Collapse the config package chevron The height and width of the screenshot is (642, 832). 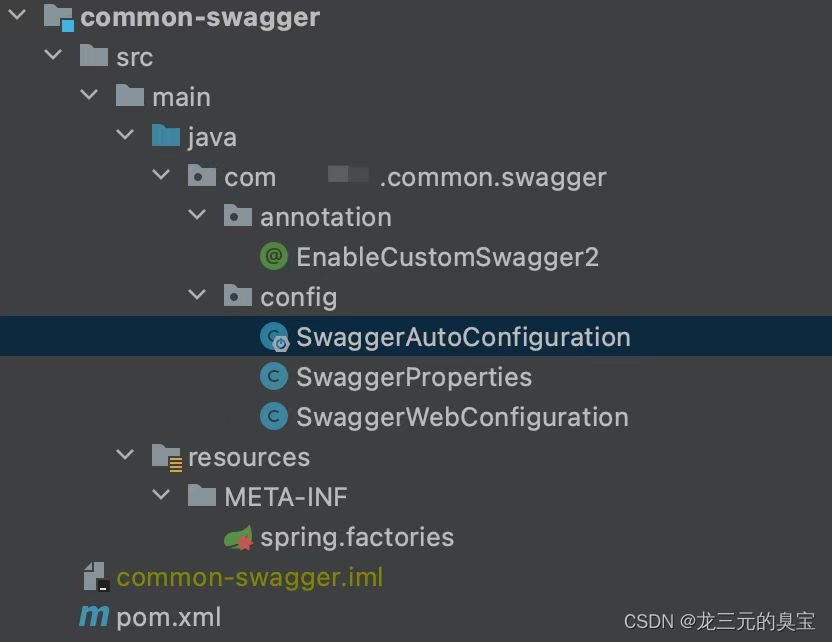coord(197,296)
